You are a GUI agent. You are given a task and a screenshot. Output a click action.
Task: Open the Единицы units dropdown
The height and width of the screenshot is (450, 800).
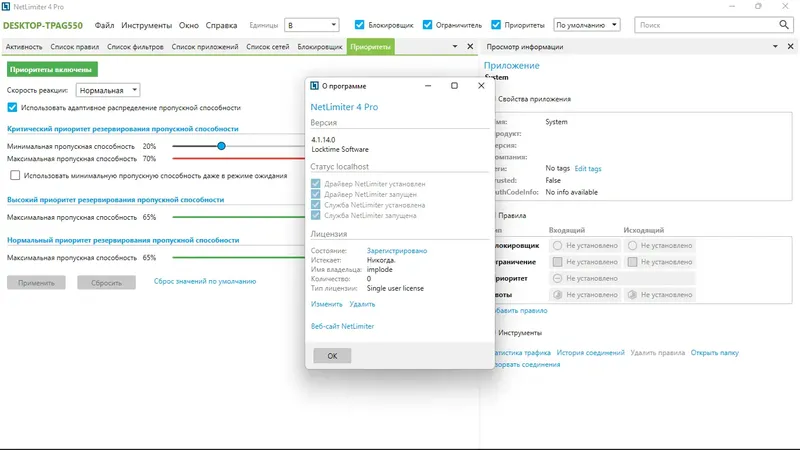click(x=312, y=24)
